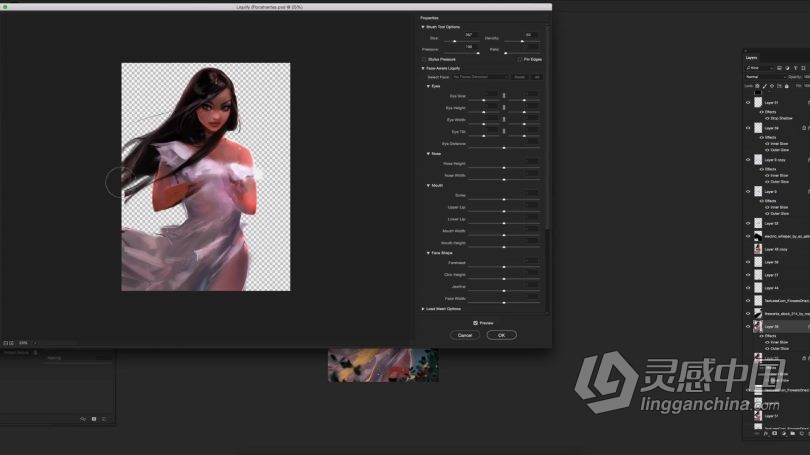The image size is (810, 455).
Task: Open the zoom percentage dropdown arrow
Action: coord(35,342)
